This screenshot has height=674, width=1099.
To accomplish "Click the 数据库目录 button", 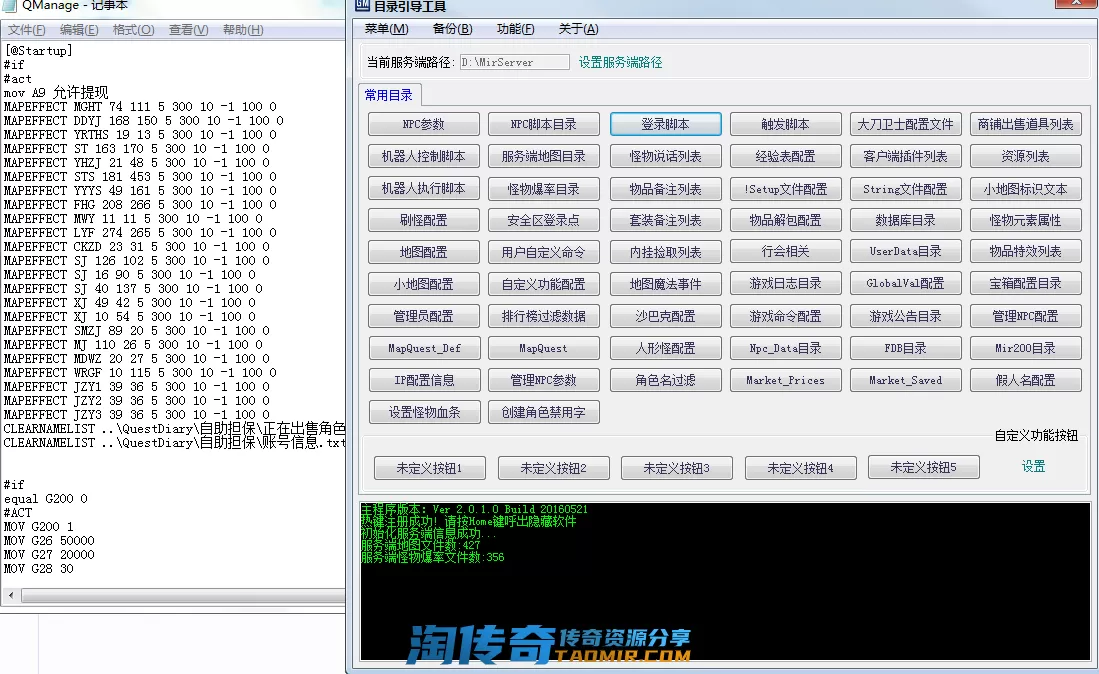I will point(906,220).
